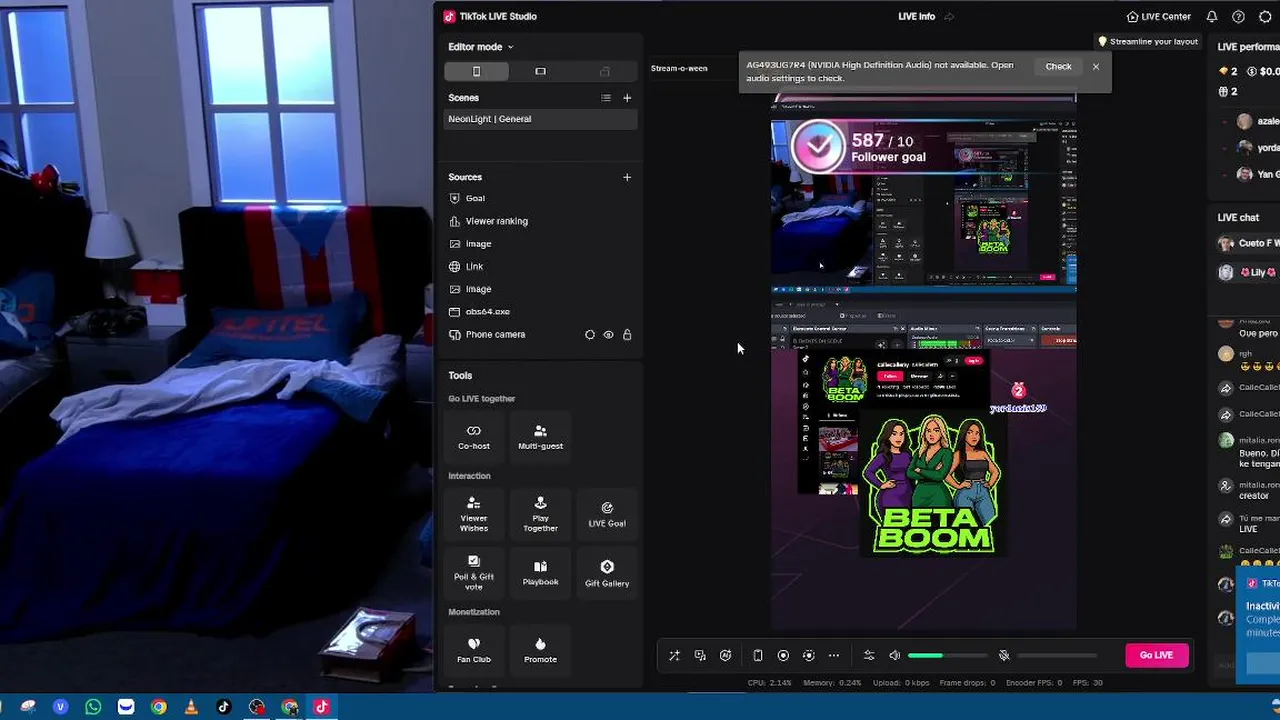Open Fan Club monetization
Screen dimensions: 1280x720
pyautogui.click(x=474, y=650)
